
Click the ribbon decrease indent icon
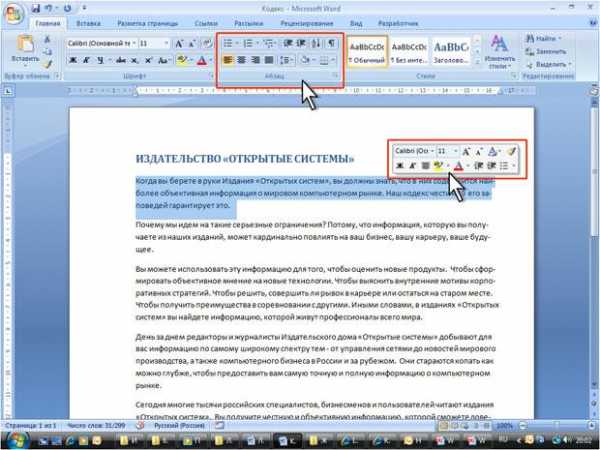288,43
